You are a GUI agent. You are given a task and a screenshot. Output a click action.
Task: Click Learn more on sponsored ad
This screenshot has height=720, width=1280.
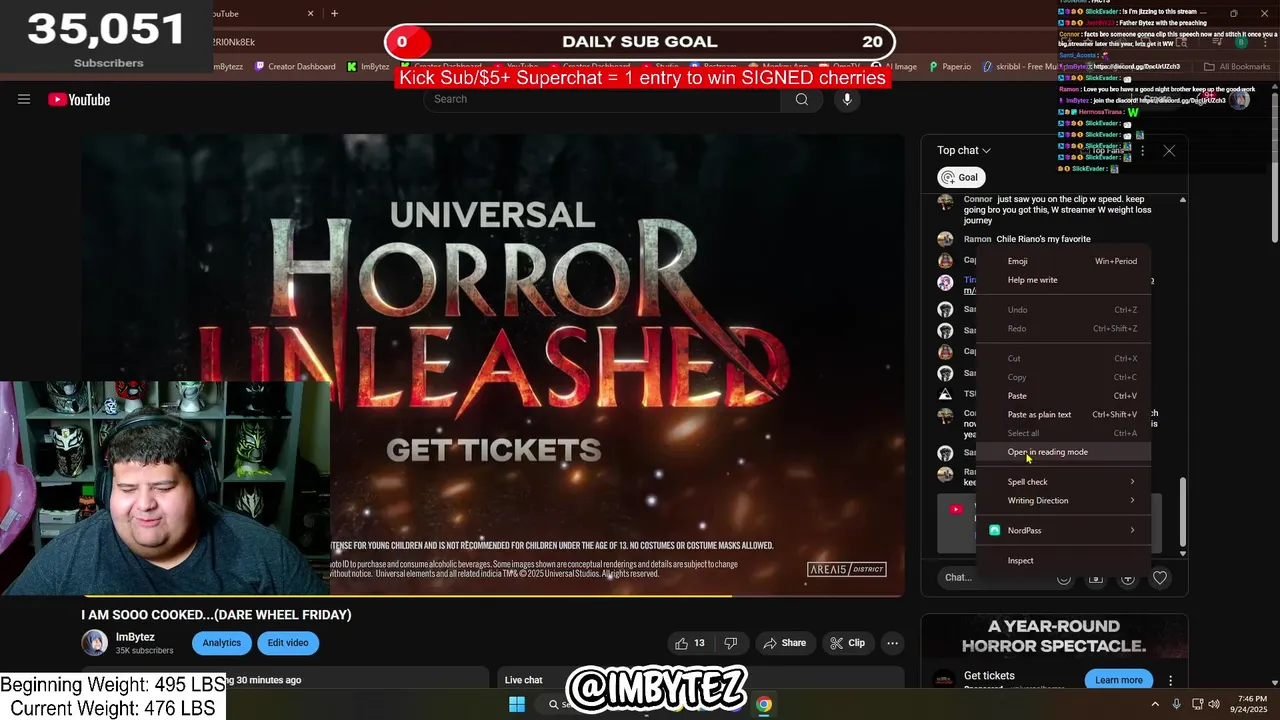[1118, 680]
